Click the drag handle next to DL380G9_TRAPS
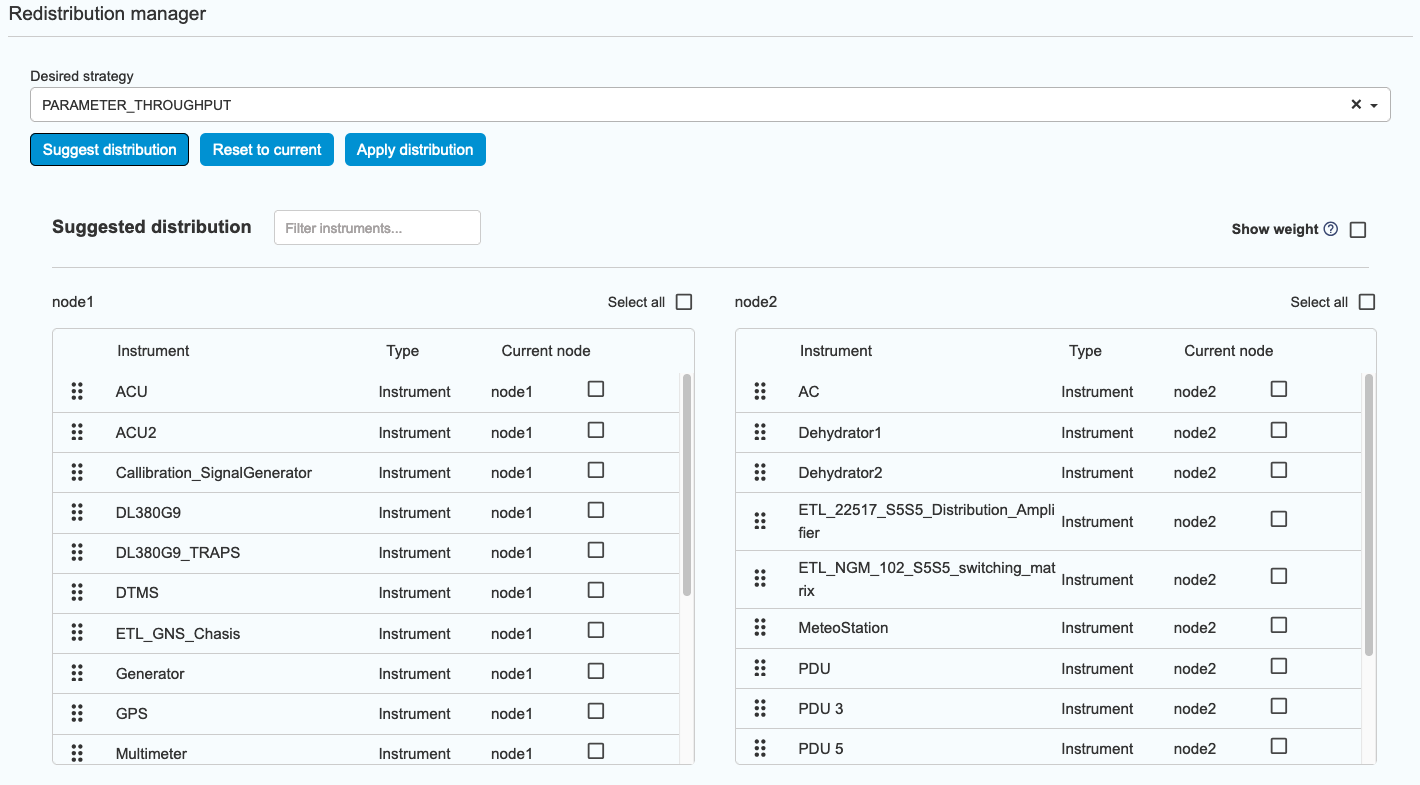Image resolution: width=1420 pixels, height=785 pixels. (x=77, y=552)
